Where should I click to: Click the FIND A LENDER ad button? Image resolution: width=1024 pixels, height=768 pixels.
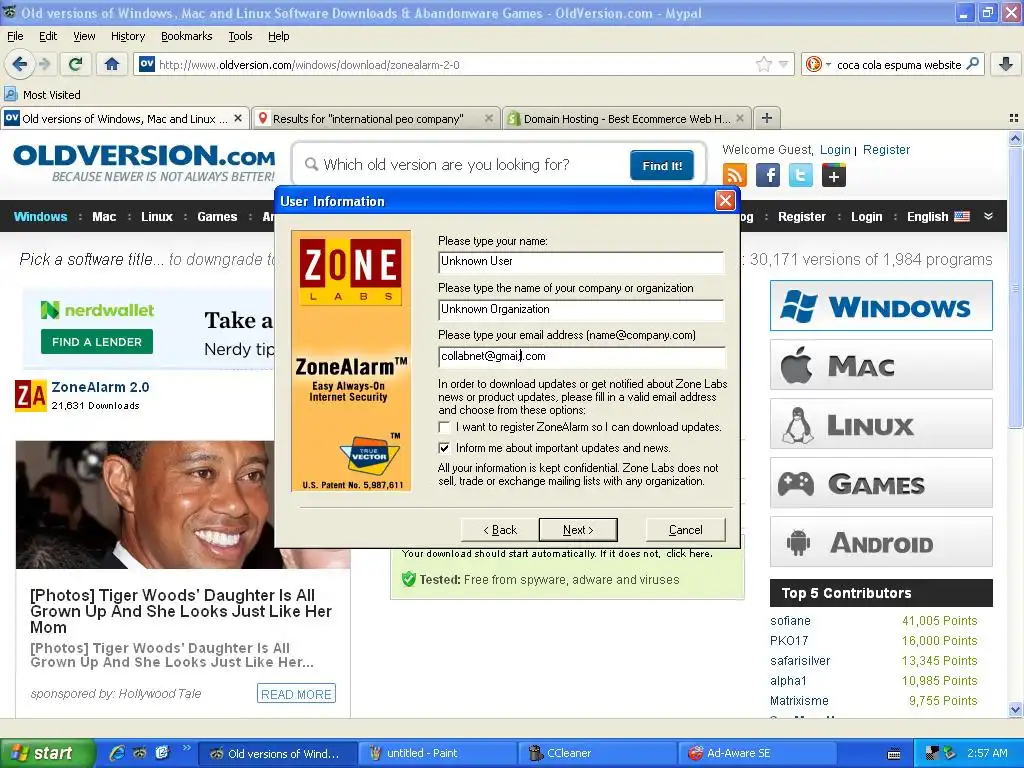(97, 342)
